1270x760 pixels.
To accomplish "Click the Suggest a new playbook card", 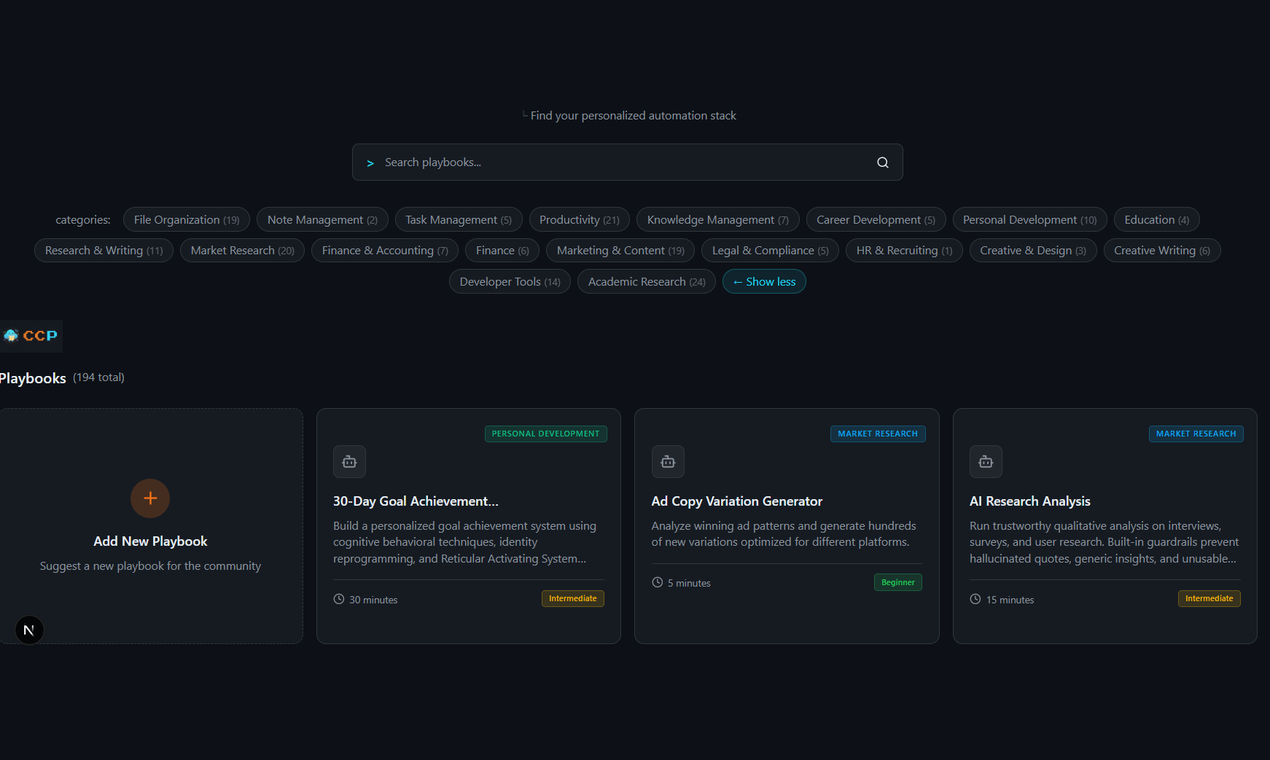I will coord(150,565).
